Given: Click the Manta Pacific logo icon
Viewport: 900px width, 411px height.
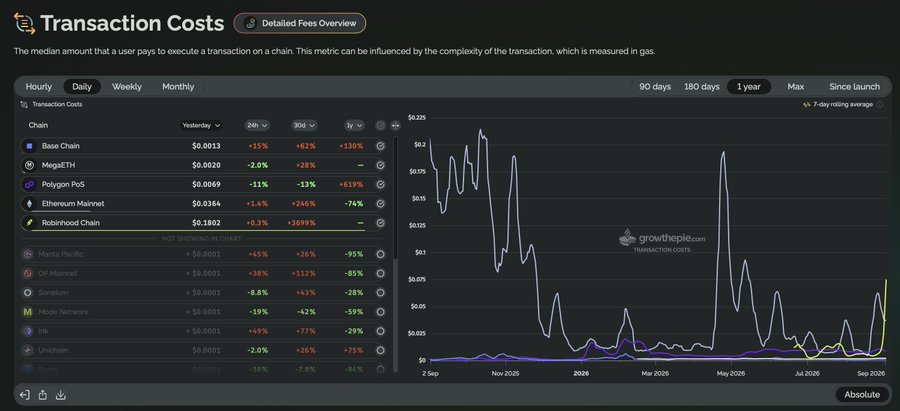Looking at the screenshot, I should pyautogui.click(x=28, y=254).
